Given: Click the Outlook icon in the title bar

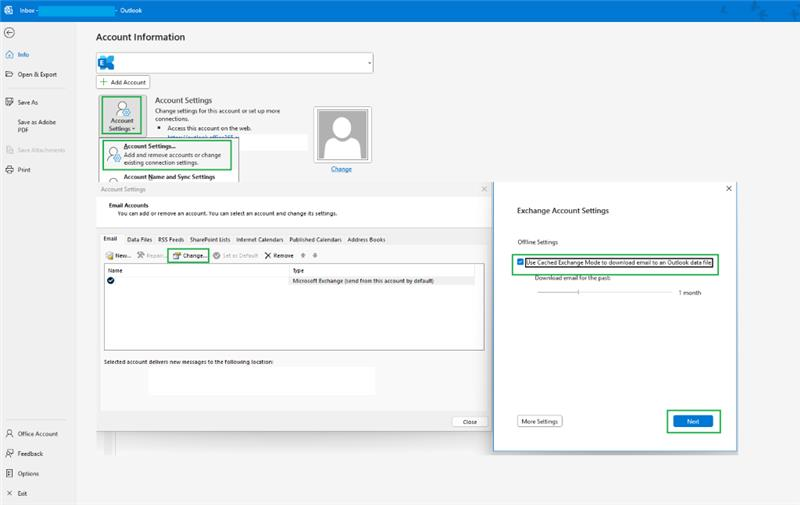Looking at the screenshot, I should click(9, 10).
